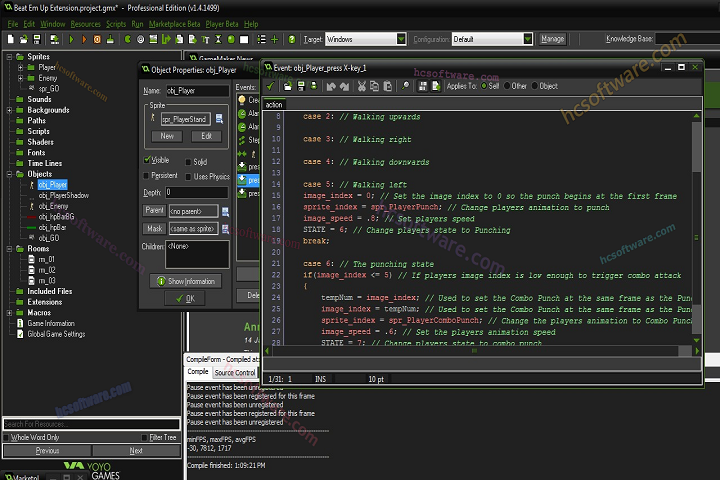Create a new project from toolbar
Image resolution: width=720 pixels, height=480 pixels.
11,40
